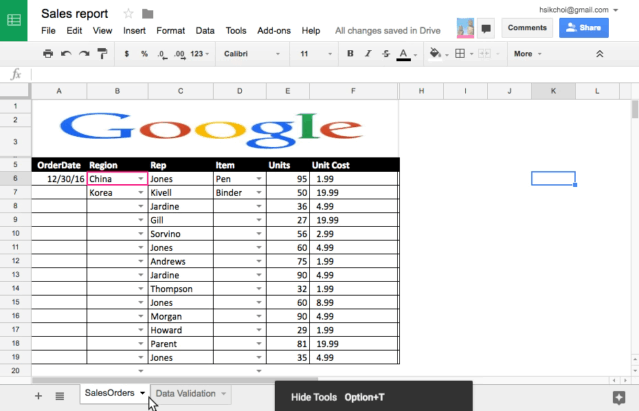Select the Thompson cell
The width and height of the screenshot is (639, 411).
click(181, 289)
